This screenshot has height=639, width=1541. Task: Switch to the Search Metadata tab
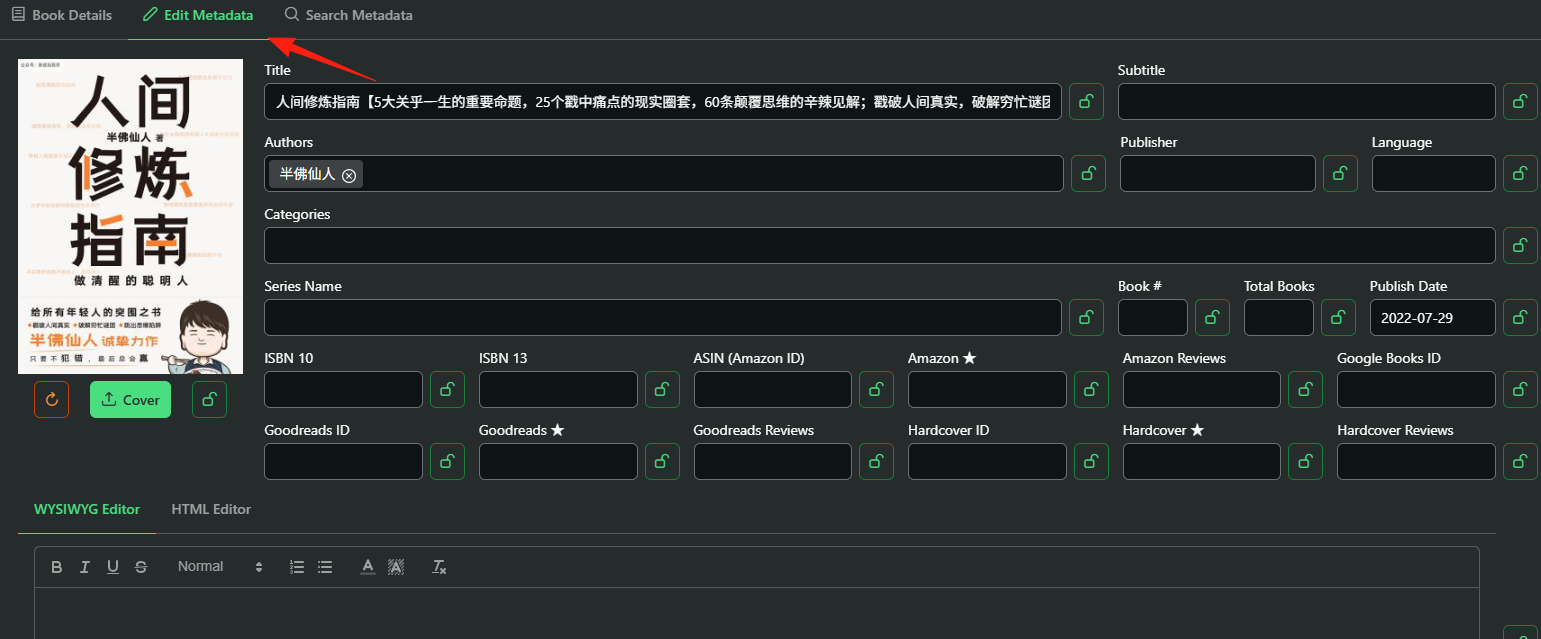(x=348, y=15)
